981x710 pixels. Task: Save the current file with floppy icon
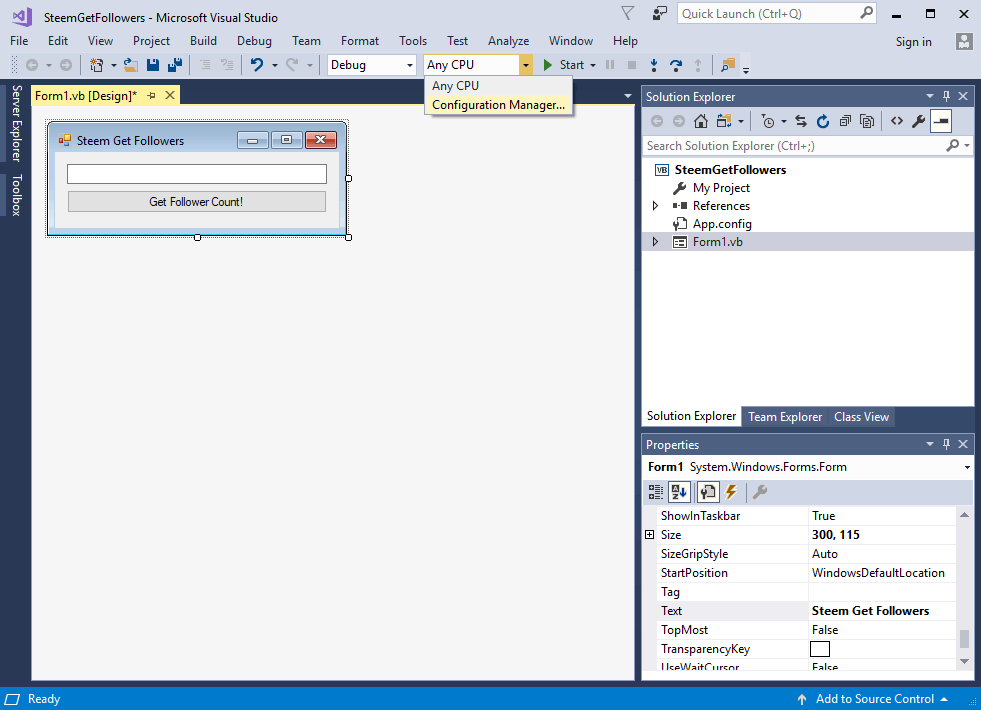(153, 64)
